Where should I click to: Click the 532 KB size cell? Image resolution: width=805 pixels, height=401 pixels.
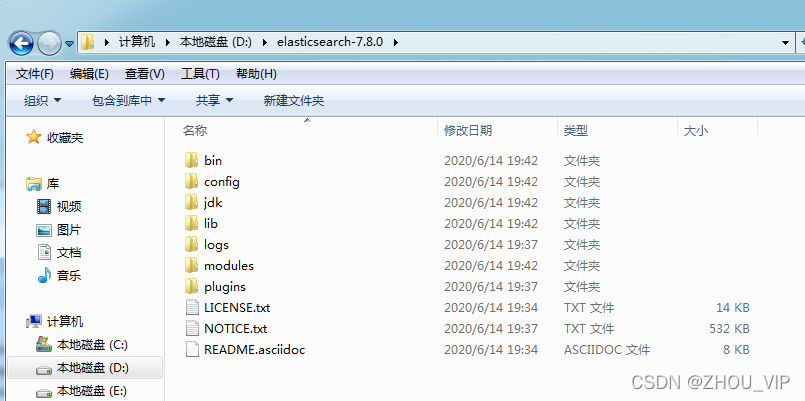[729, 329]
